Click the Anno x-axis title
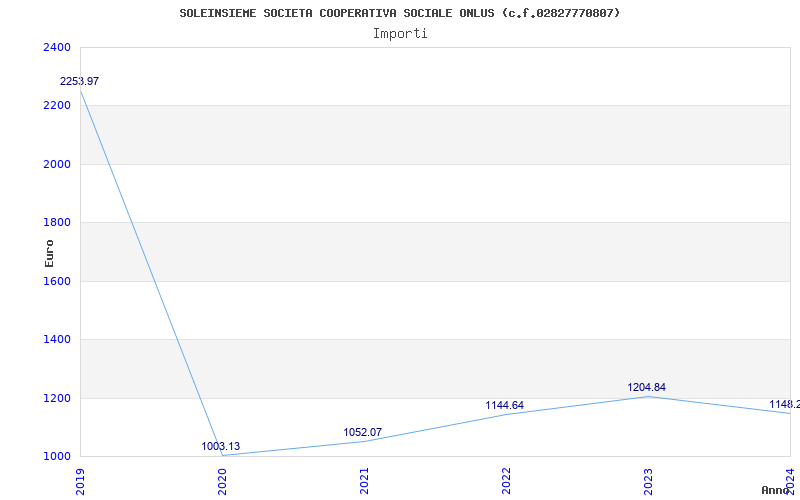800x500 pixels. pyautogui.click(x=776, y=490)
